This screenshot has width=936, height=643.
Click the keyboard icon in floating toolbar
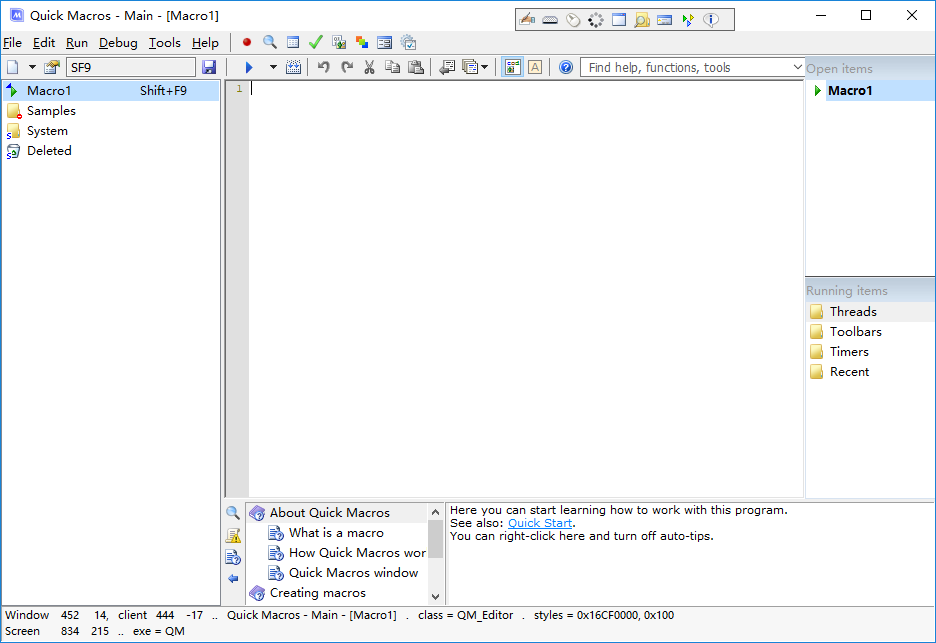(550, 19)
